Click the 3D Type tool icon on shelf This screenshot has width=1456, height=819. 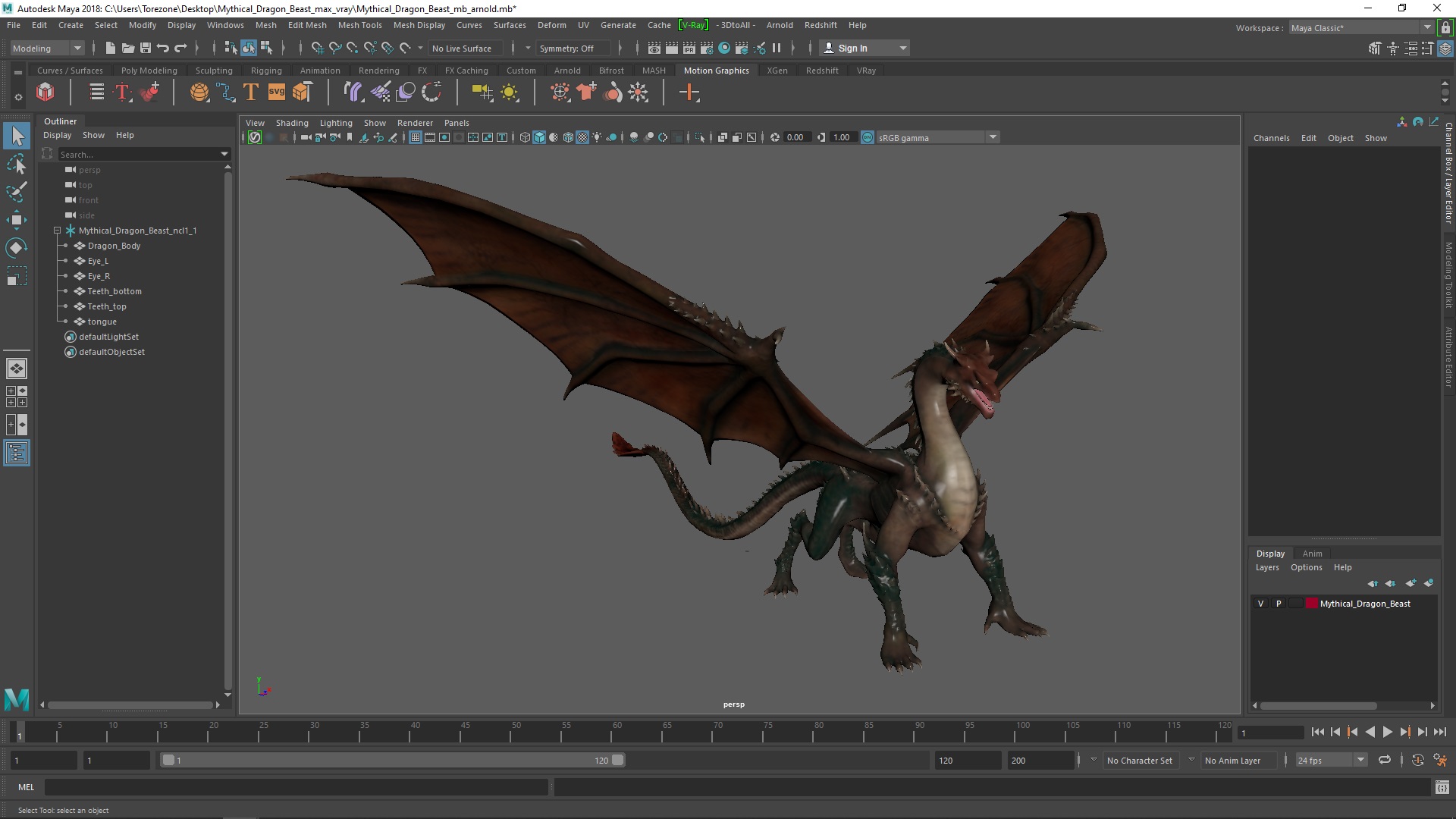[x=251, y=93]
